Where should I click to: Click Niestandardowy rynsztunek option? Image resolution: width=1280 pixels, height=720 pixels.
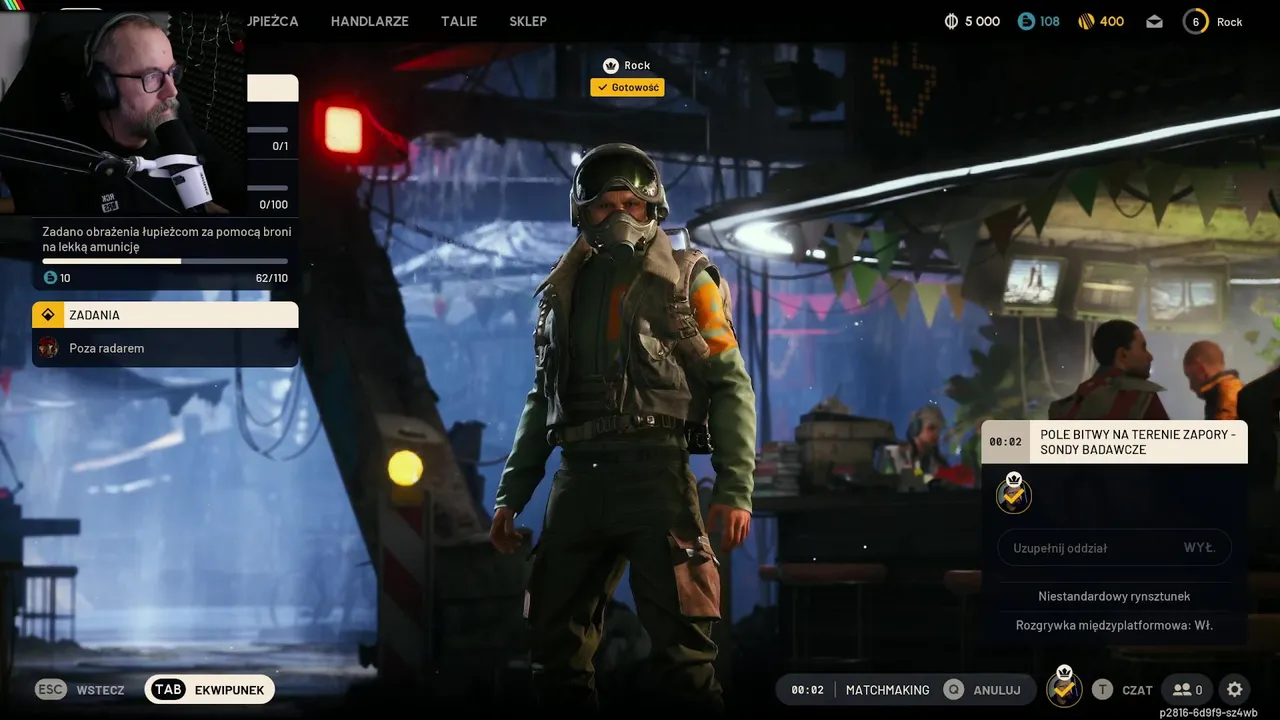coord(1114,596)
